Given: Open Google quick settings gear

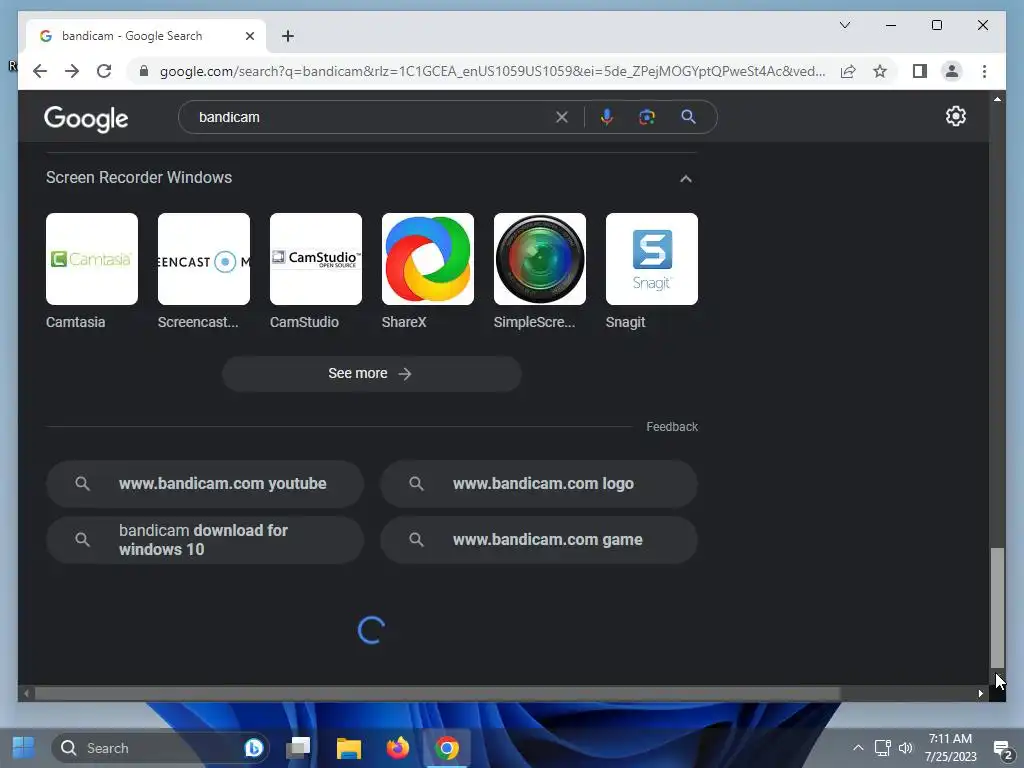Looking at the screenshot, I should (x=955, y=116).
